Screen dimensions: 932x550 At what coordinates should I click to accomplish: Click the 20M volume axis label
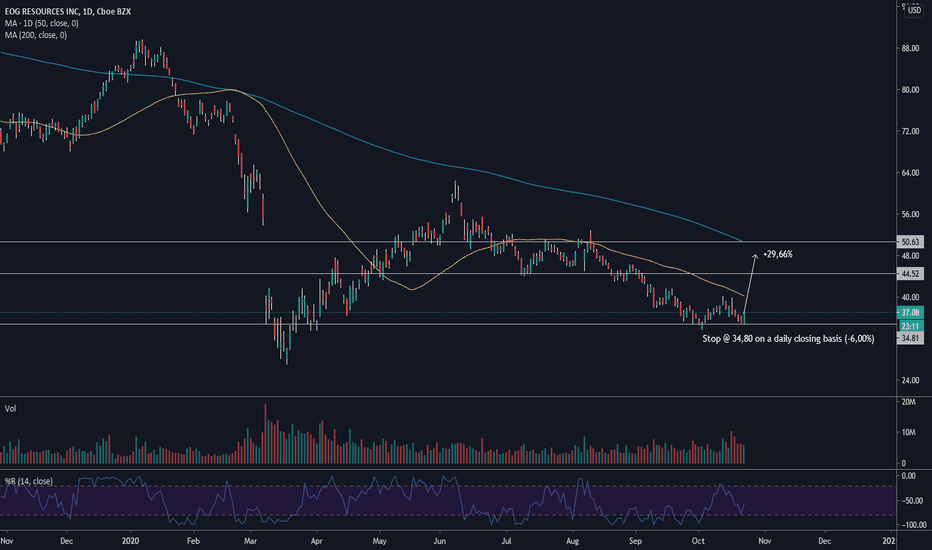(x=908, y=403)
